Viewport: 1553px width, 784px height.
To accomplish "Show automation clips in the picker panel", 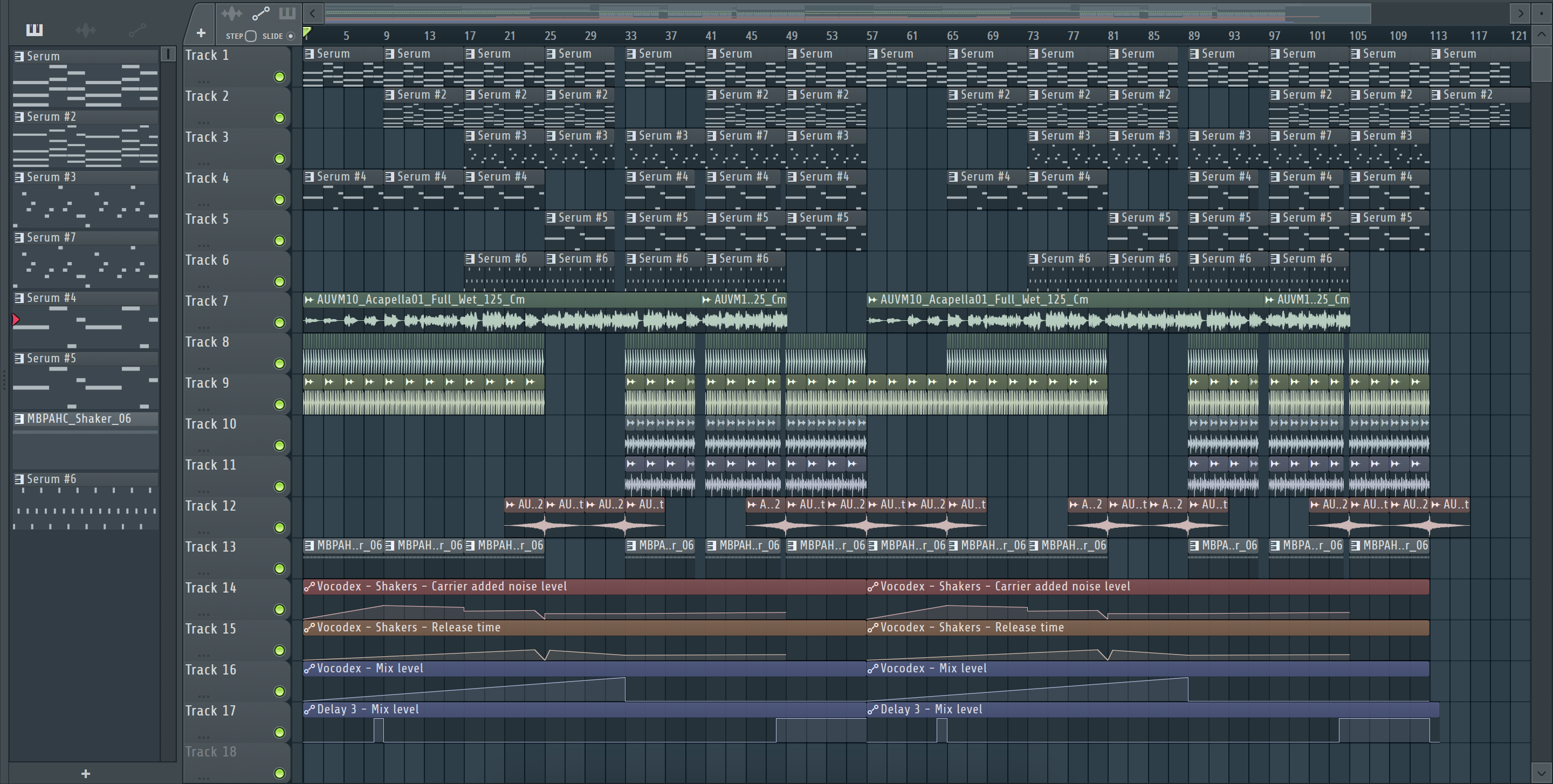I will (x=137, y=30).
